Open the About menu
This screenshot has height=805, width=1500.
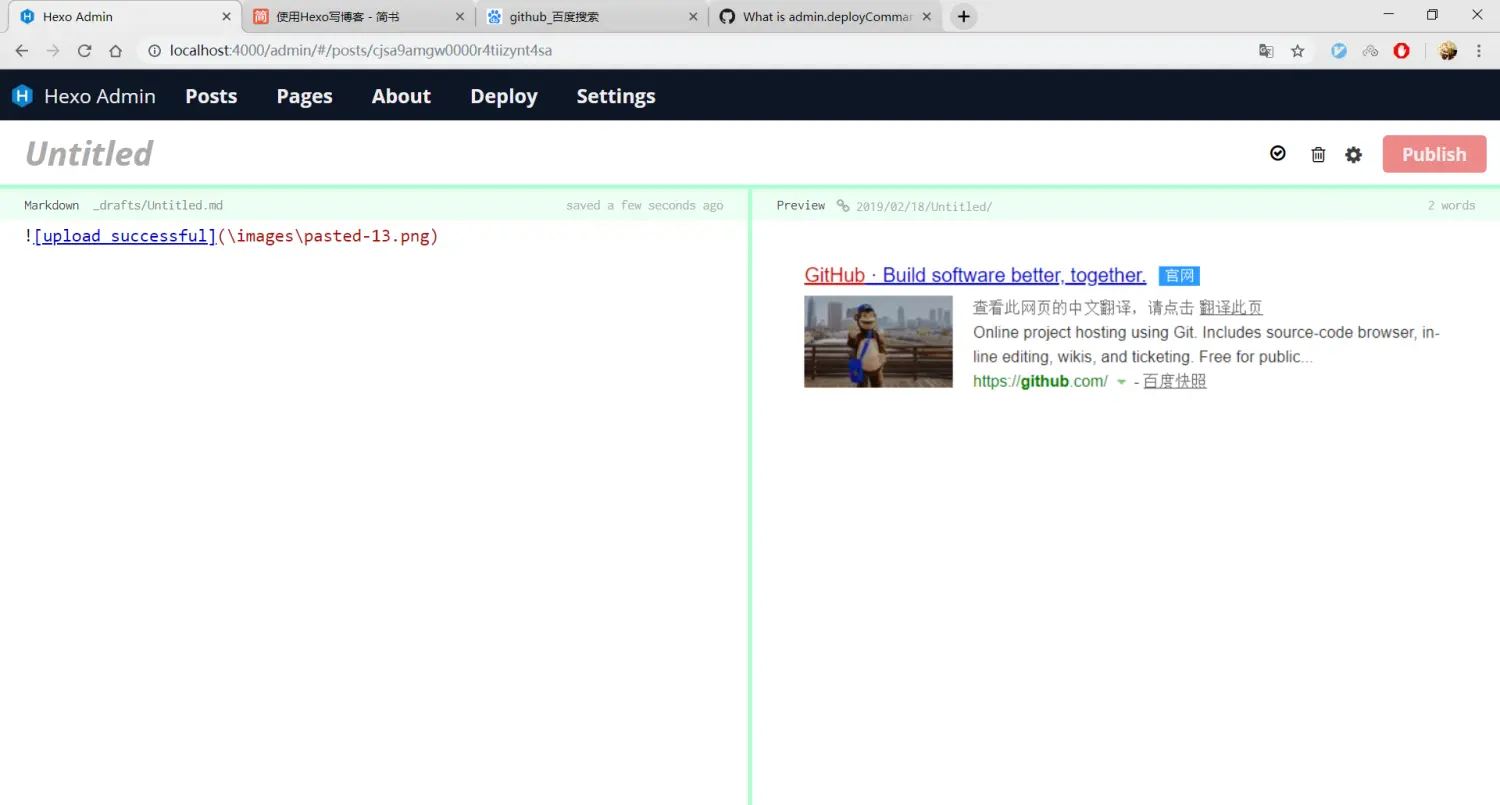[x=401, y=96]
